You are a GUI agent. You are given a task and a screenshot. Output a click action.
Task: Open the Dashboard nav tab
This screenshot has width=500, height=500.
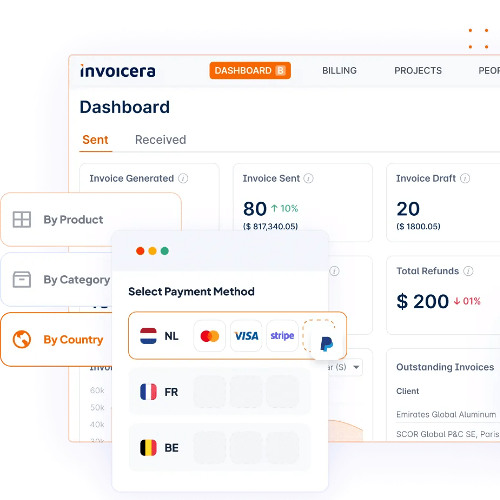pos(250,71)
